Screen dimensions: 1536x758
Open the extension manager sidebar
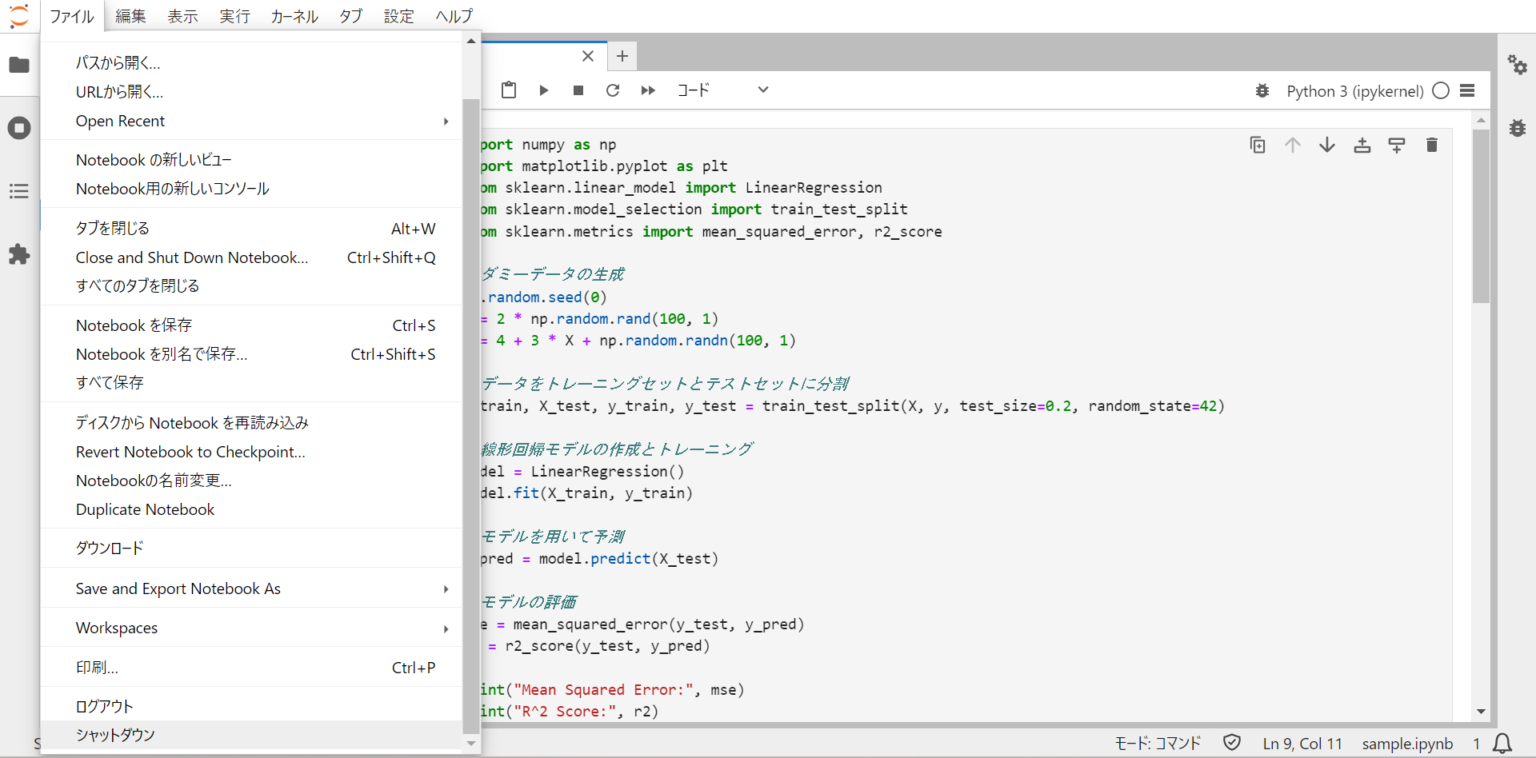pos(18,253)
